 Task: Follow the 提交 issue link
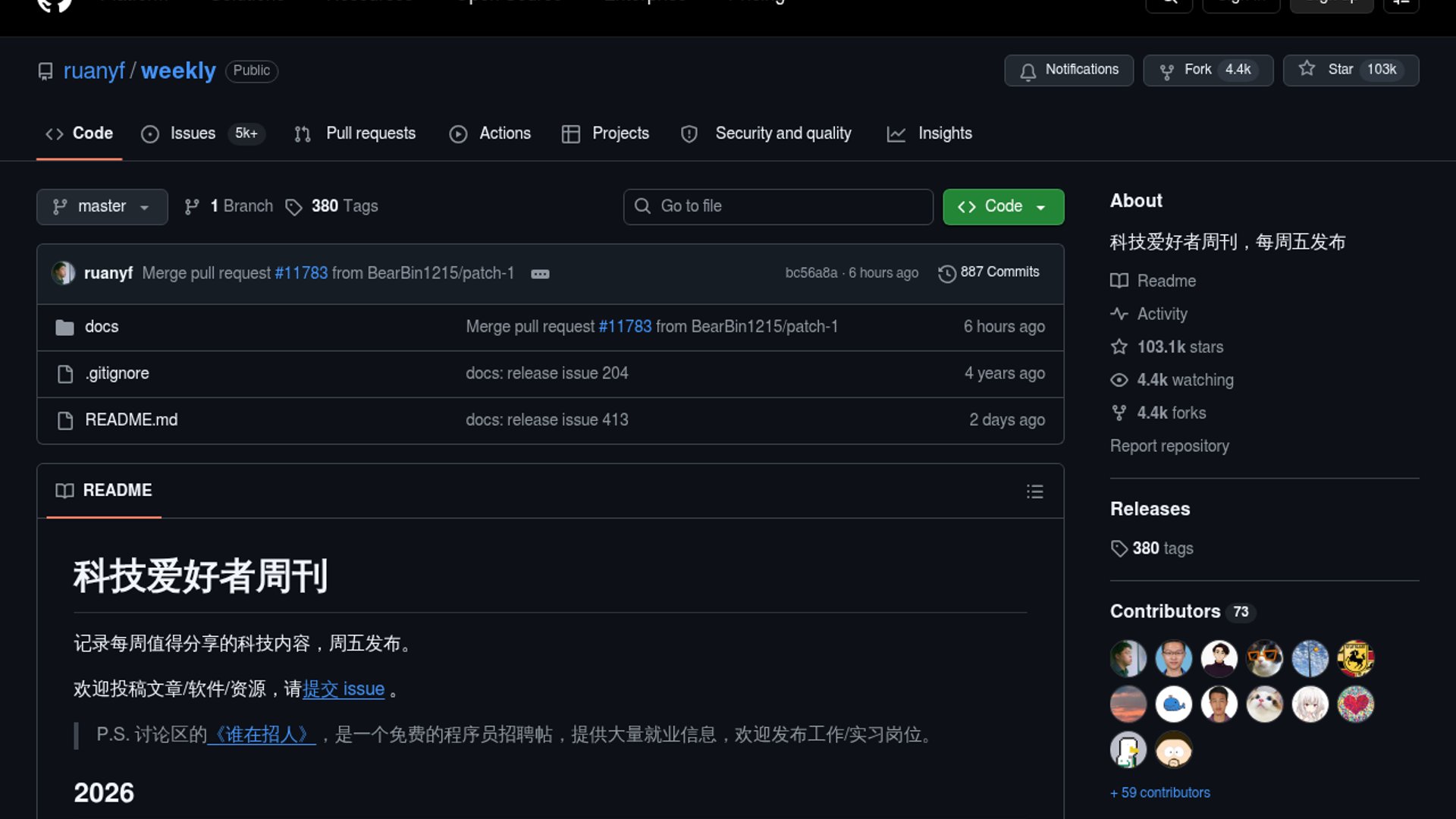344,689
